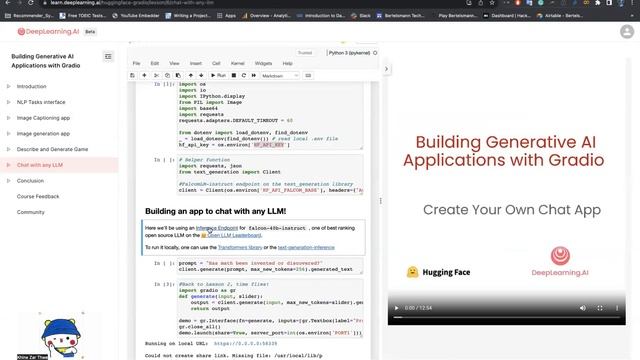Open video more options three-dot menu

point(617,308)
